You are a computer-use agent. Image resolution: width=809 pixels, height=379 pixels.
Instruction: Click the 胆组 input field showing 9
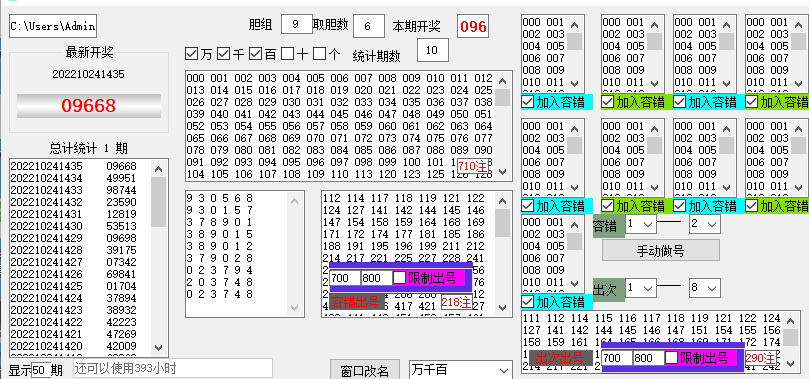(297, 24)
